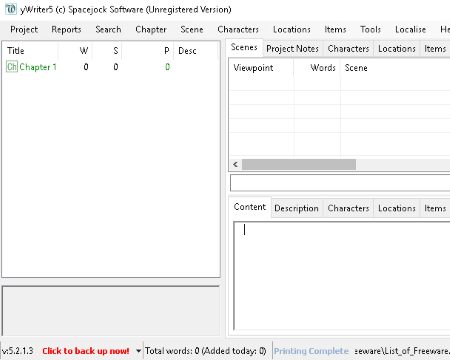The width and height of the screenshot is (450, 360).
Task: Click the P column header
Action: 148,51
